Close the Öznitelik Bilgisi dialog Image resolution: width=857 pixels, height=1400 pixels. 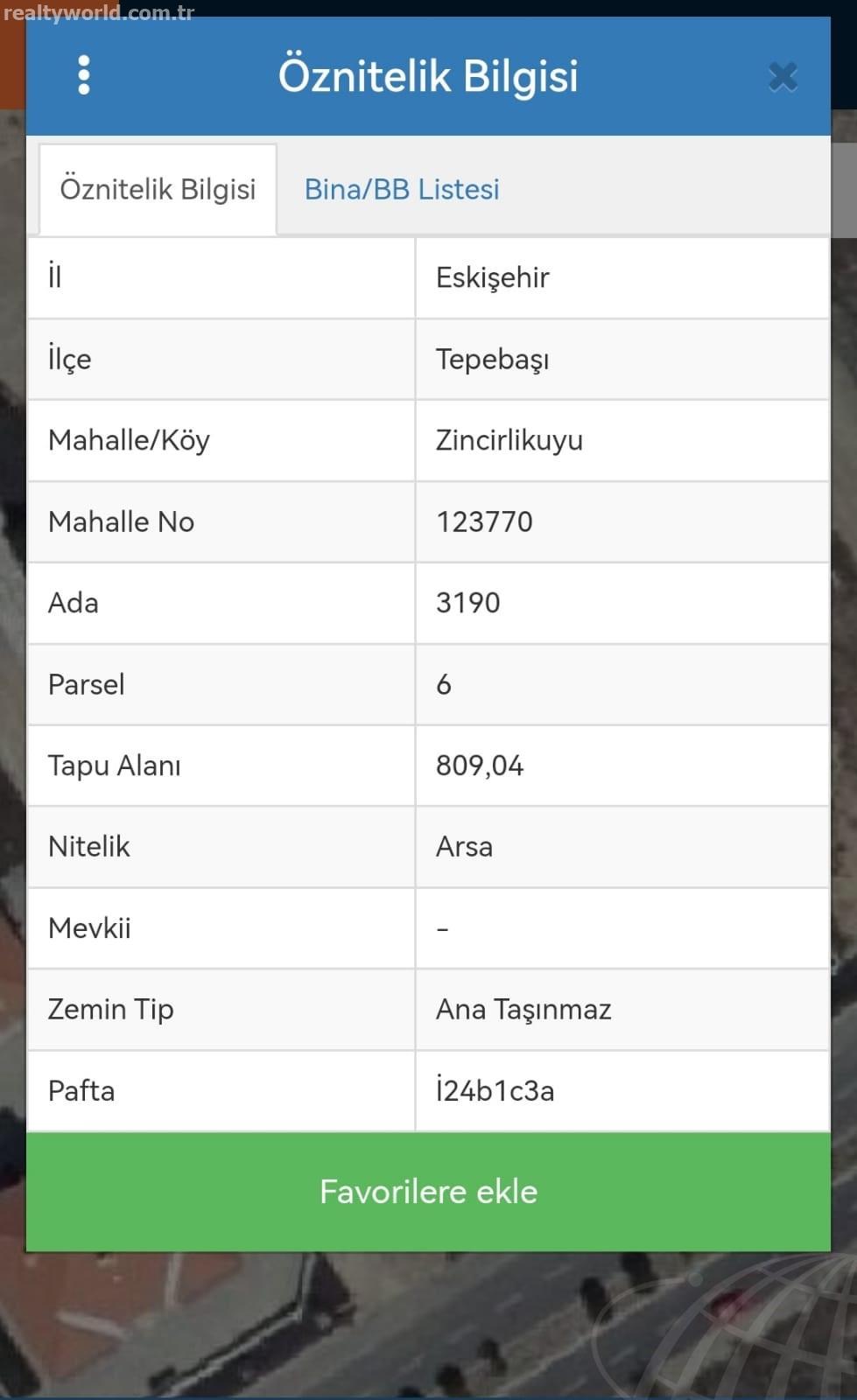[783, 77]
